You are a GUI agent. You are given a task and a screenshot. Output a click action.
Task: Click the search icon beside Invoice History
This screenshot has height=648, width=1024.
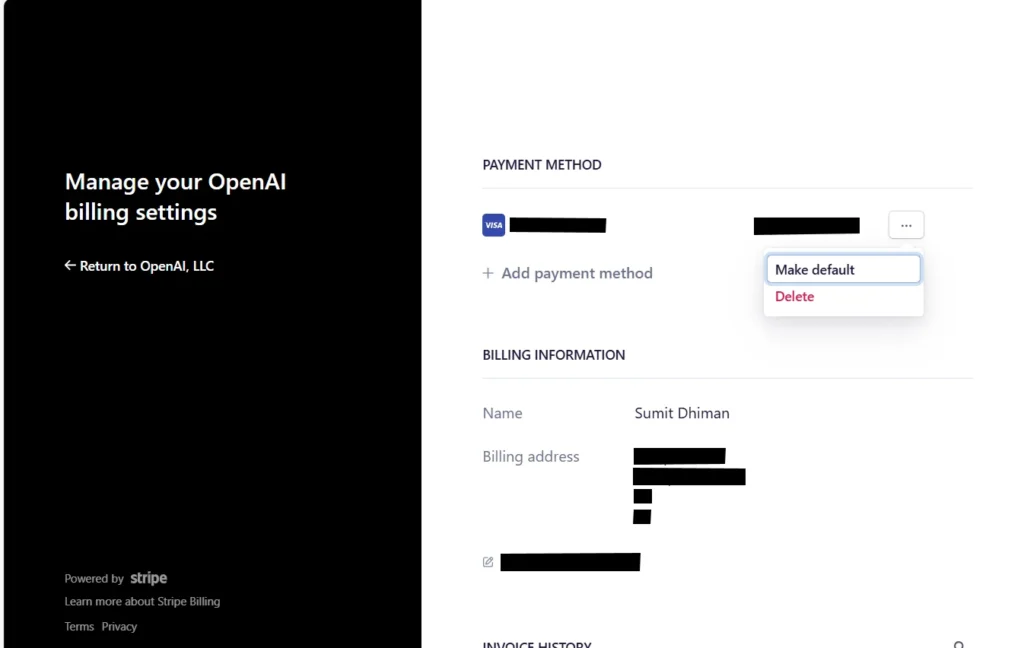point(959,645)
